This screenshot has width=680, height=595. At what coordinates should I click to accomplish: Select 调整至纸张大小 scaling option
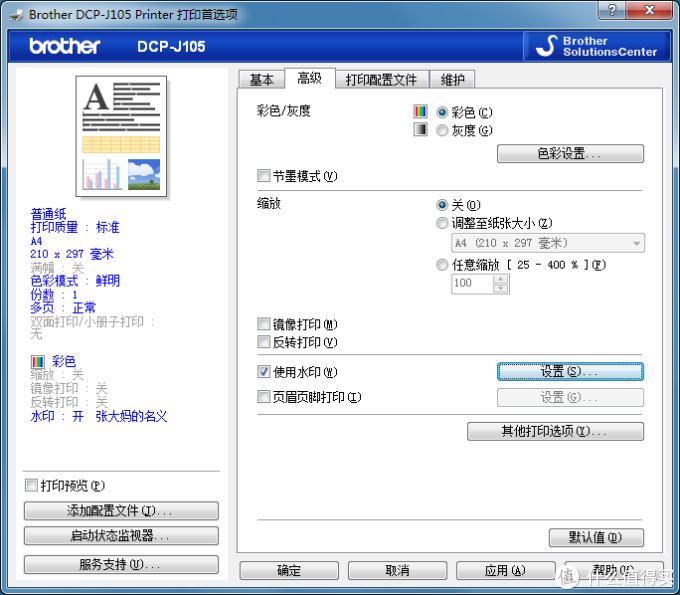(442, 223)
